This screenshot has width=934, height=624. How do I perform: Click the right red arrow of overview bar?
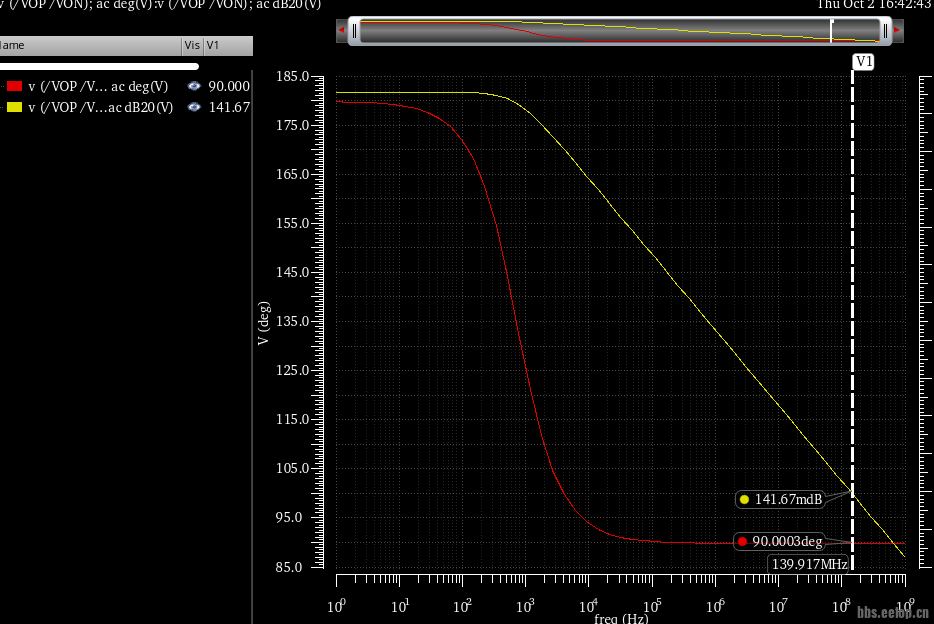(897, 31)
